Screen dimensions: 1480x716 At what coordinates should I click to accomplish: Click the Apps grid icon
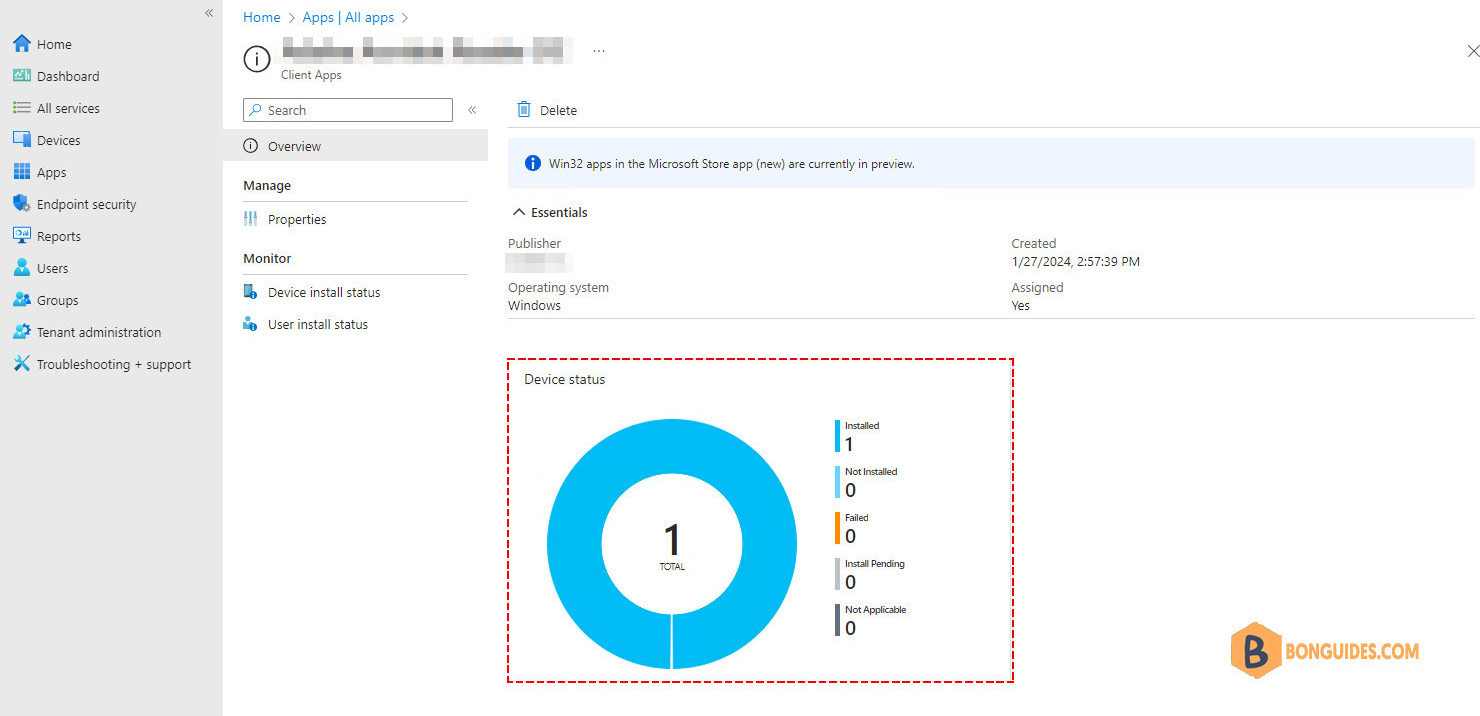click(x=22, y=172)
